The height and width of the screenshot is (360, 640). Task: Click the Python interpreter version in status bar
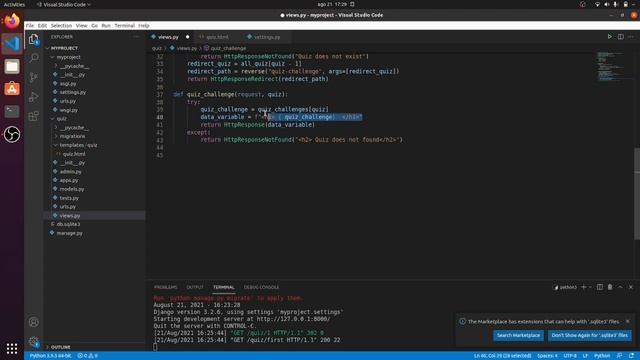coord(50,356)
